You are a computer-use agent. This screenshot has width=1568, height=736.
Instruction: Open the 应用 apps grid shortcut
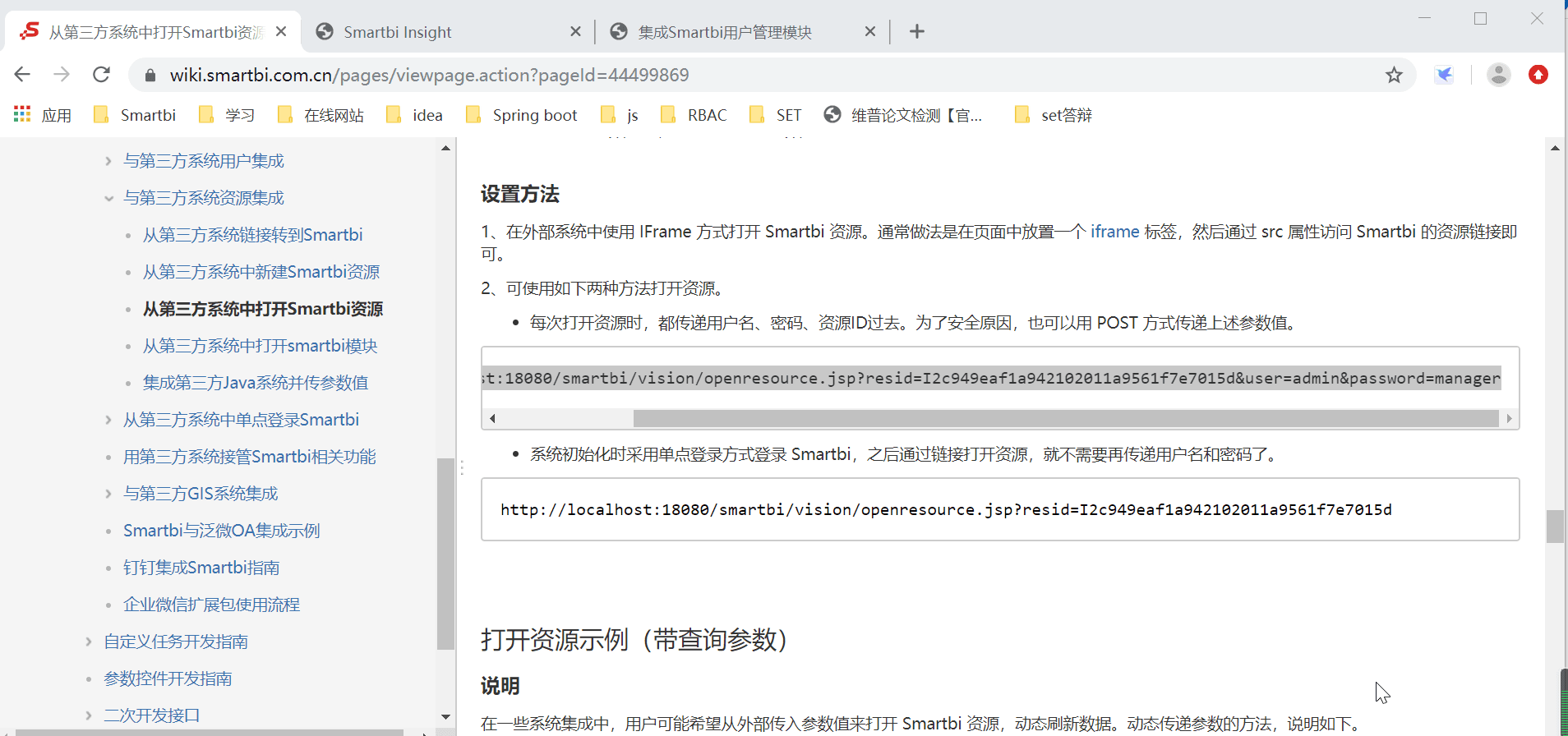[x=43, y=115]
